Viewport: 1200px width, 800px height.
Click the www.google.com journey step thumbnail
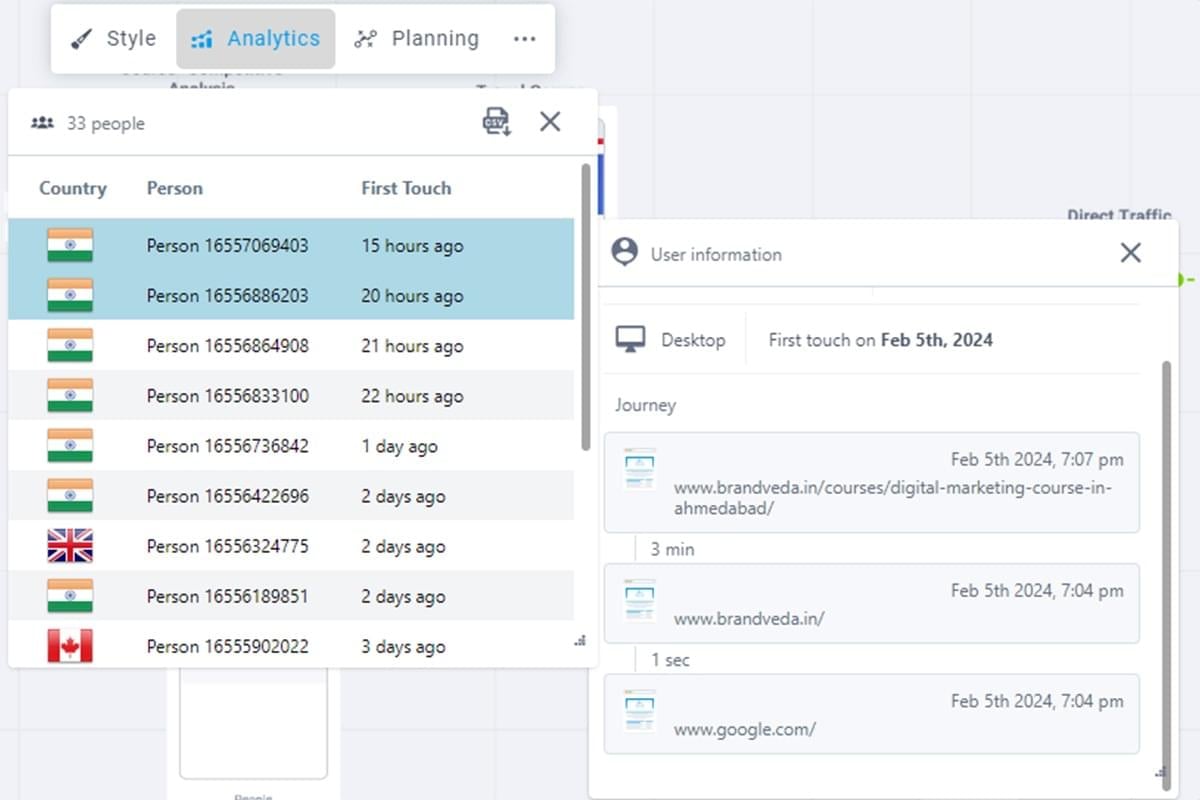pyautogui.click(x=639, y=711)
